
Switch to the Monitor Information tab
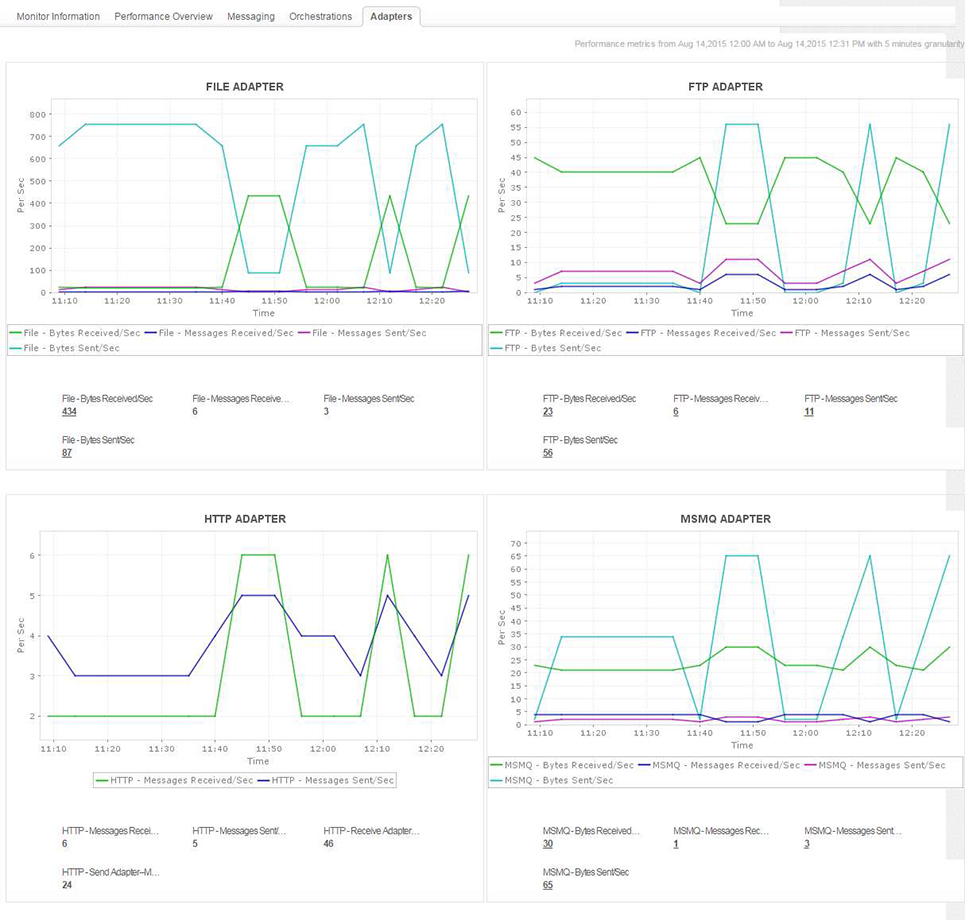(57, 16)
